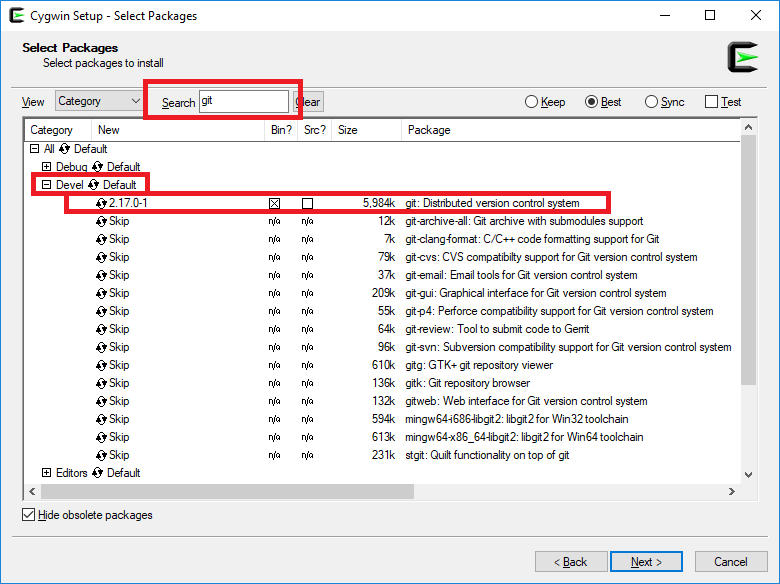780x584 pixels.
Task: Expand the Debug category tree node
Action: tap(47, 167)
